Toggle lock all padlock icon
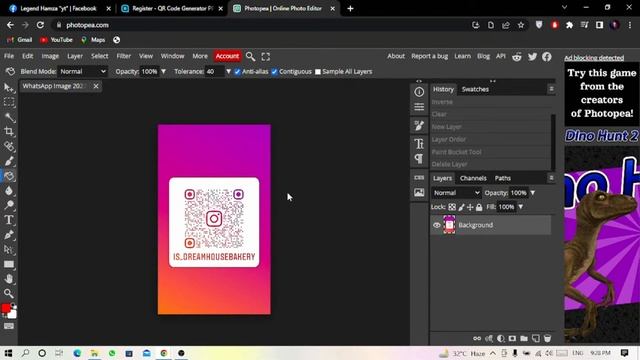 pyautogui.click(x=479, y=207)
